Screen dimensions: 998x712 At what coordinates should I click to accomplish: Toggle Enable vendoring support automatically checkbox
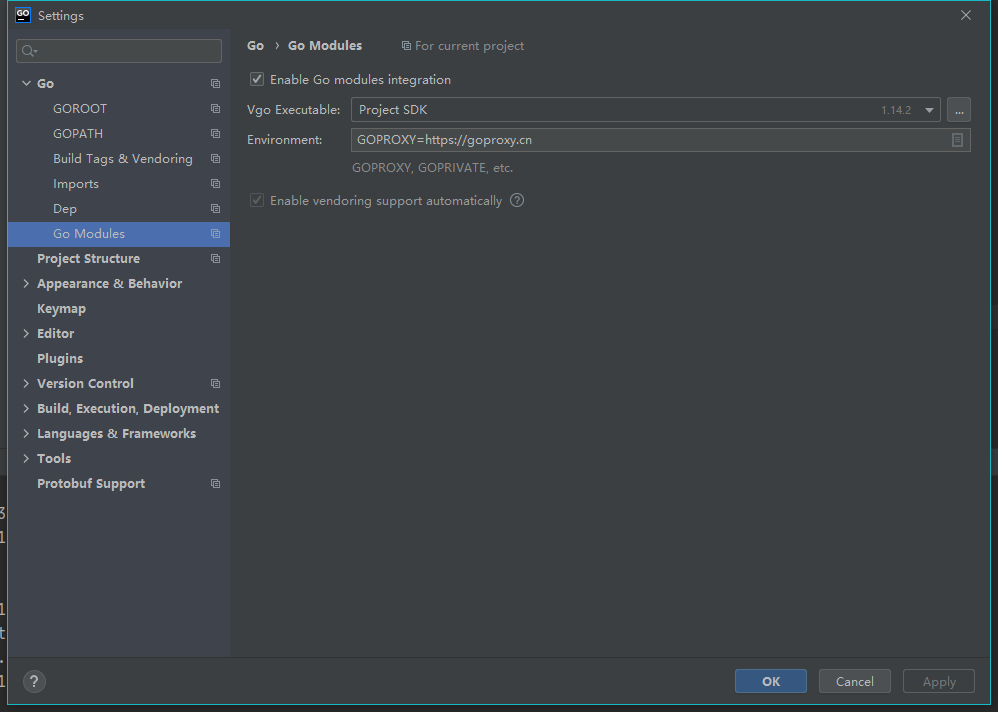pos(257,200)
